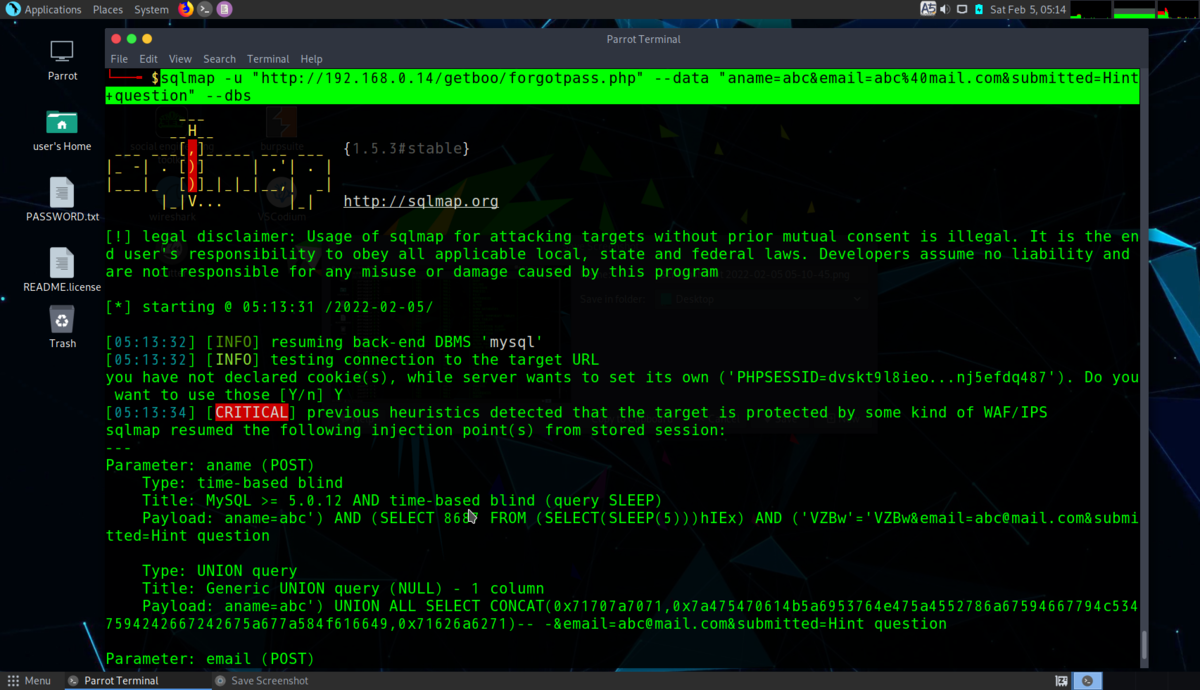The width and height of the screenshot is (1200, 690).
Task: Open the Applications menu
Action: tap(53, 9)
